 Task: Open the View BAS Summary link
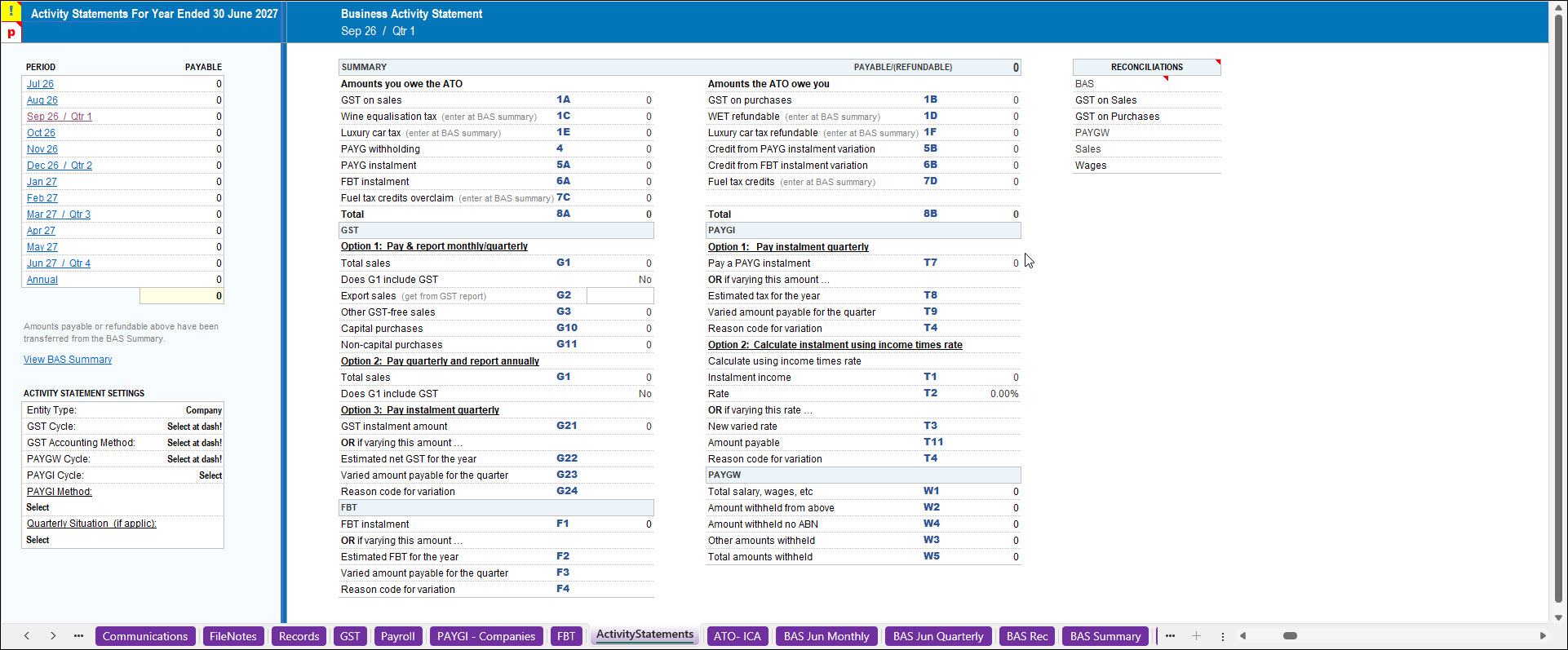point(68,360)
